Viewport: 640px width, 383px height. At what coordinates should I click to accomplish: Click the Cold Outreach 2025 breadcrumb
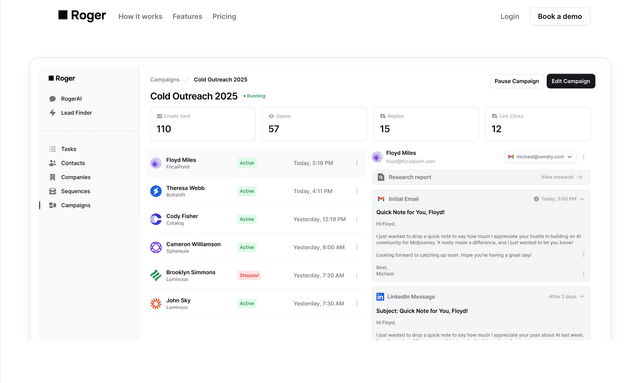220,80
